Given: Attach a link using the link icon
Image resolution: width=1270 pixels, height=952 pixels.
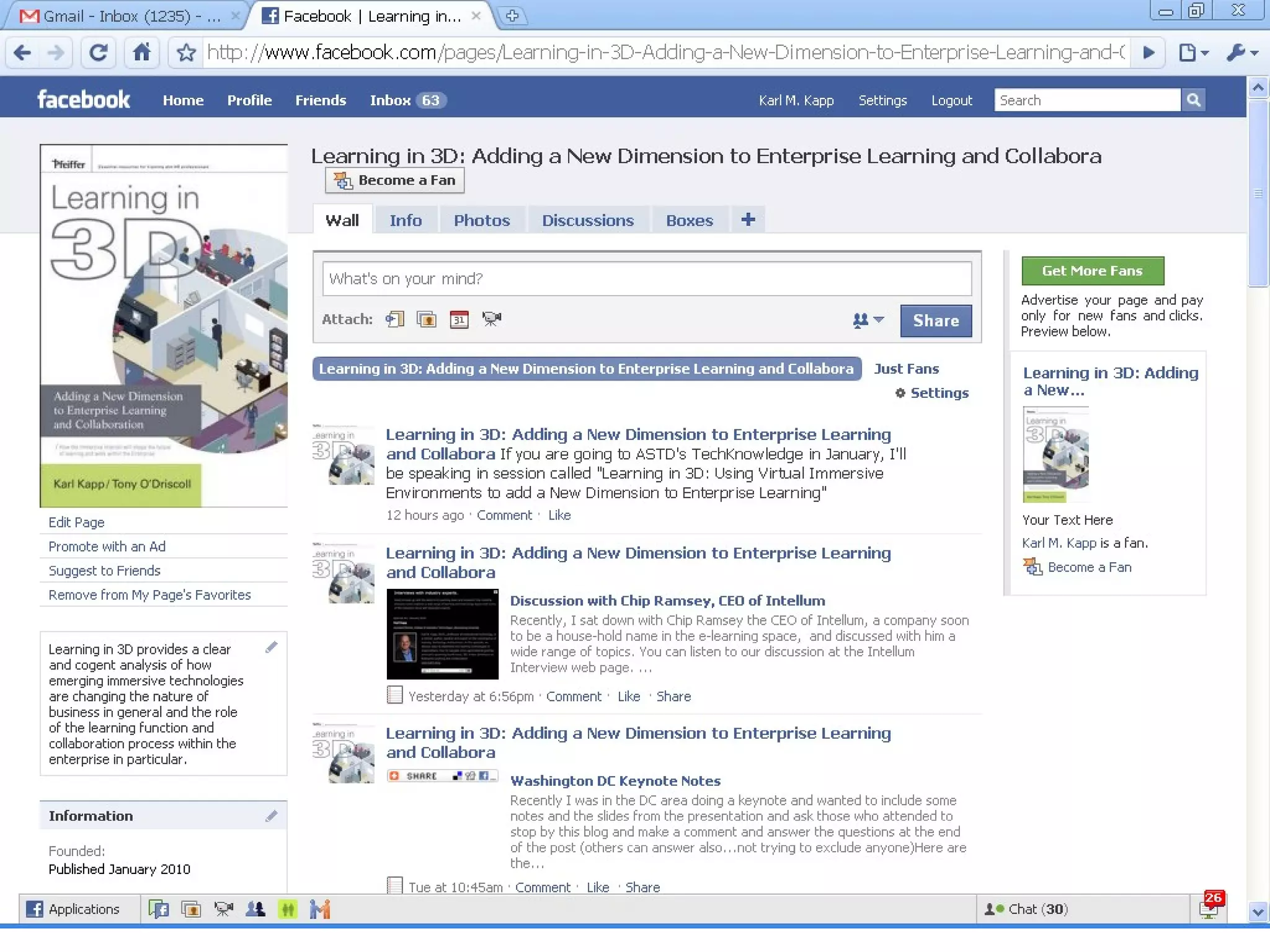Looking at the screenshot, I should (394, 319).
